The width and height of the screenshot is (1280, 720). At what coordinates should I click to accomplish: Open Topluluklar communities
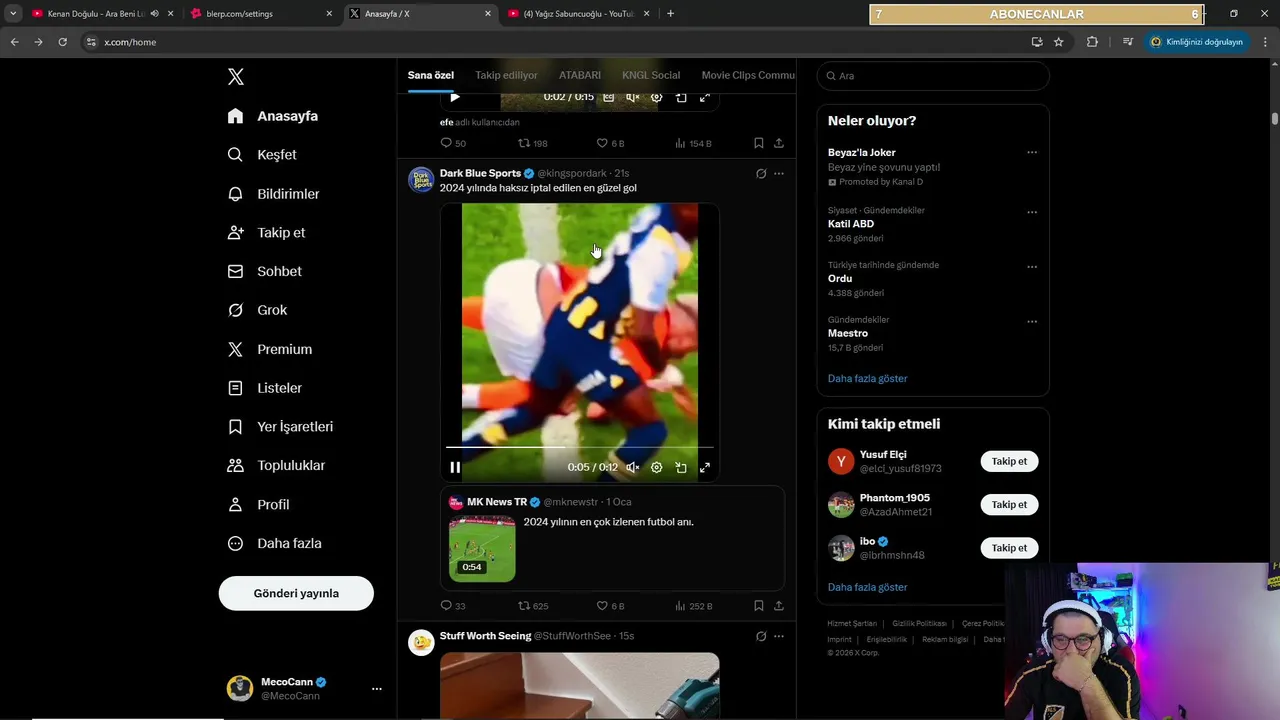tap(276, 465)
